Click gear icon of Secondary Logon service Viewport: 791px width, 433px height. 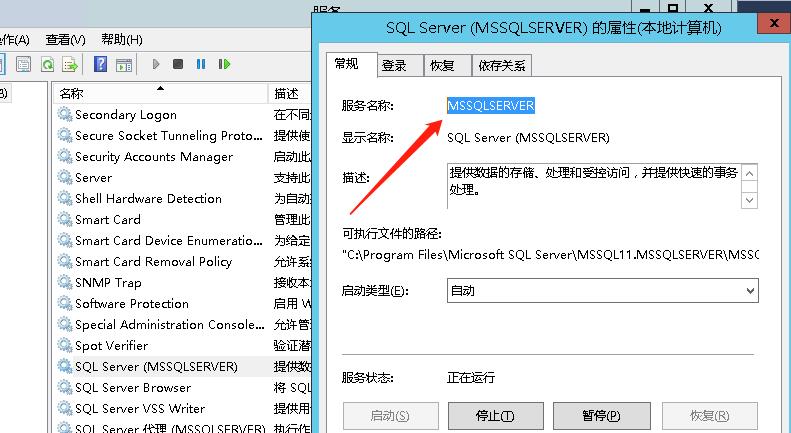[65, 114]
